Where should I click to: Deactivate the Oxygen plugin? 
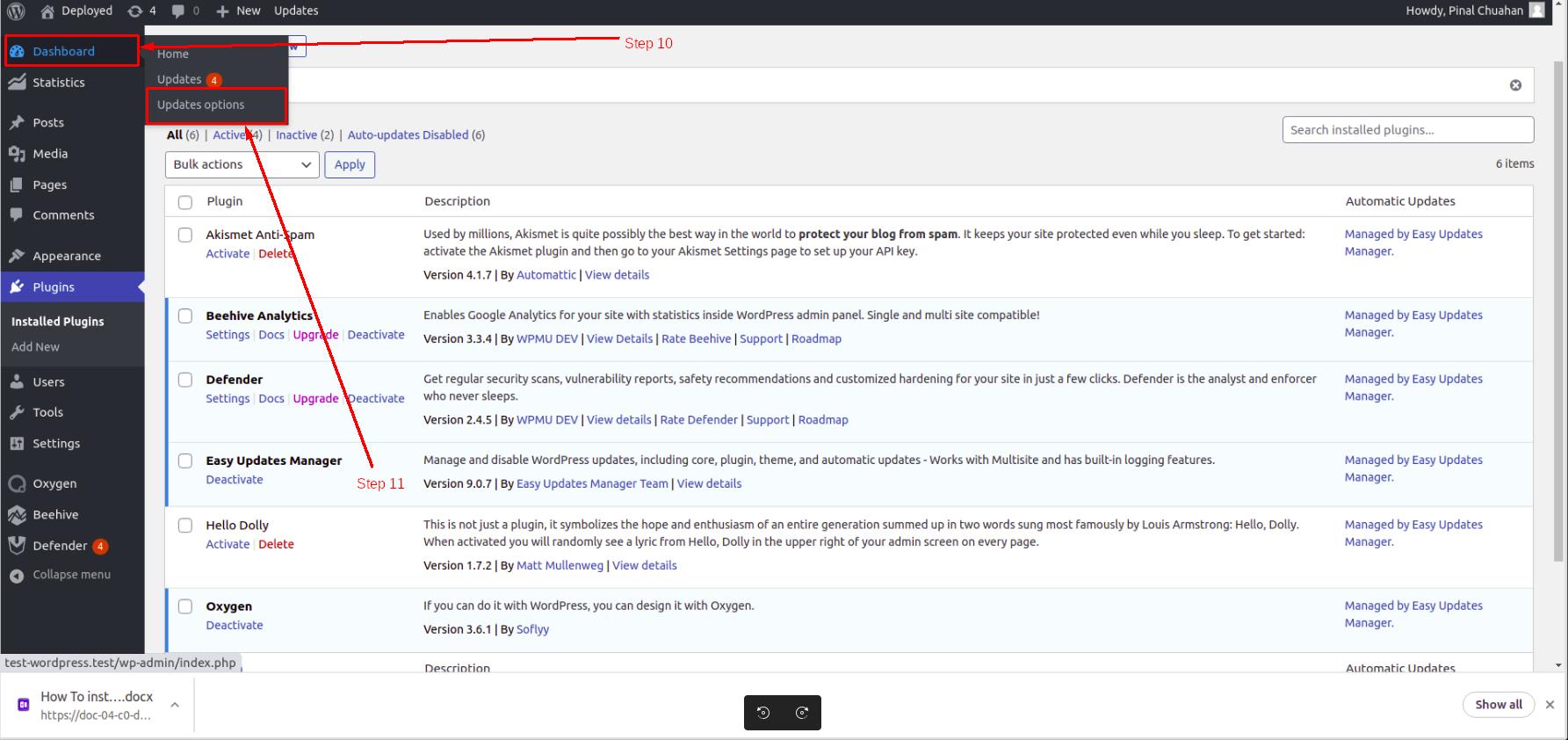tap(235, 626)
